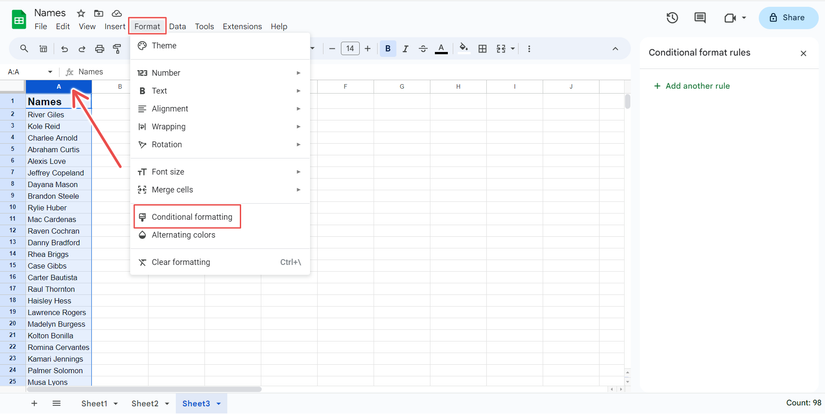
Task: Open the Extensions menu
Action: click(x=242, y=26)
